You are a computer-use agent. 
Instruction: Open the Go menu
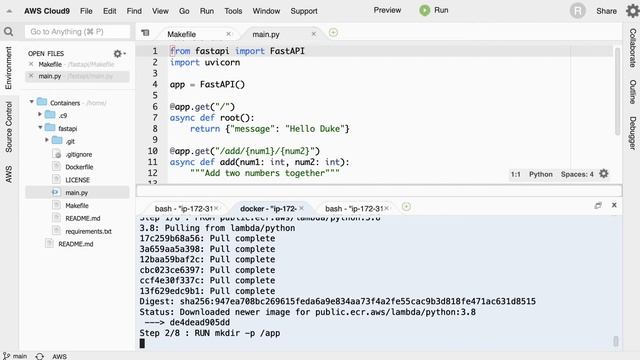184,11
